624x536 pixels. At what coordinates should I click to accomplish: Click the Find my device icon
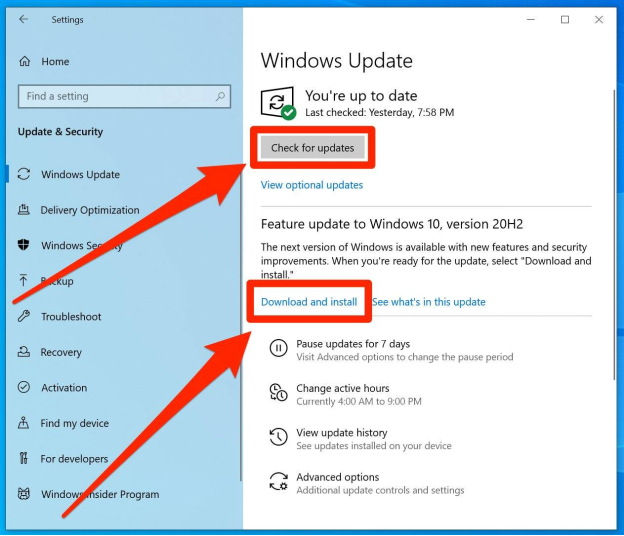23,423
